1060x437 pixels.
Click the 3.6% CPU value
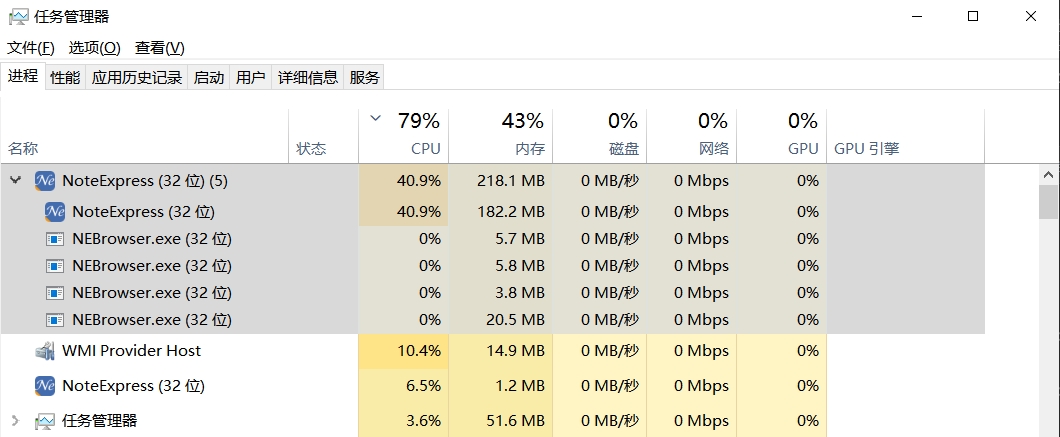[x=423, y=421]
